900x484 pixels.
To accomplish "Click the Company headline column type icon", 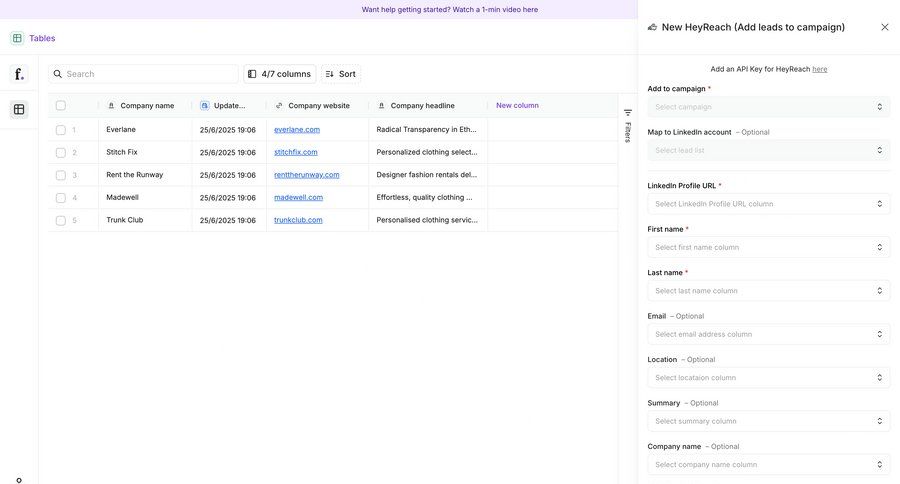I will point(381,106).
